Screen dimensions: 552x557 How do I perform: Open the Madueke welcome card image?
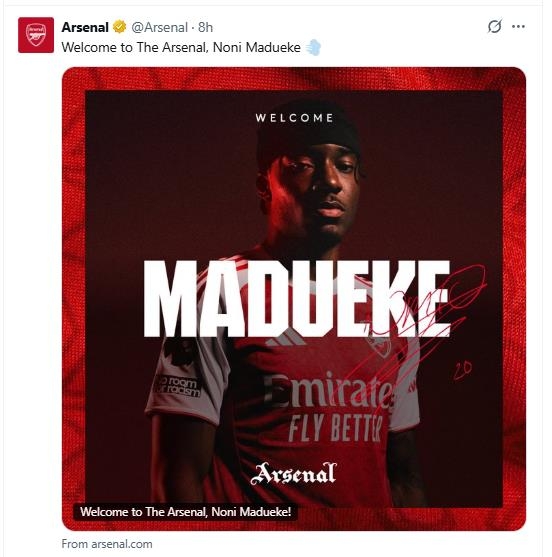[294, 299]
